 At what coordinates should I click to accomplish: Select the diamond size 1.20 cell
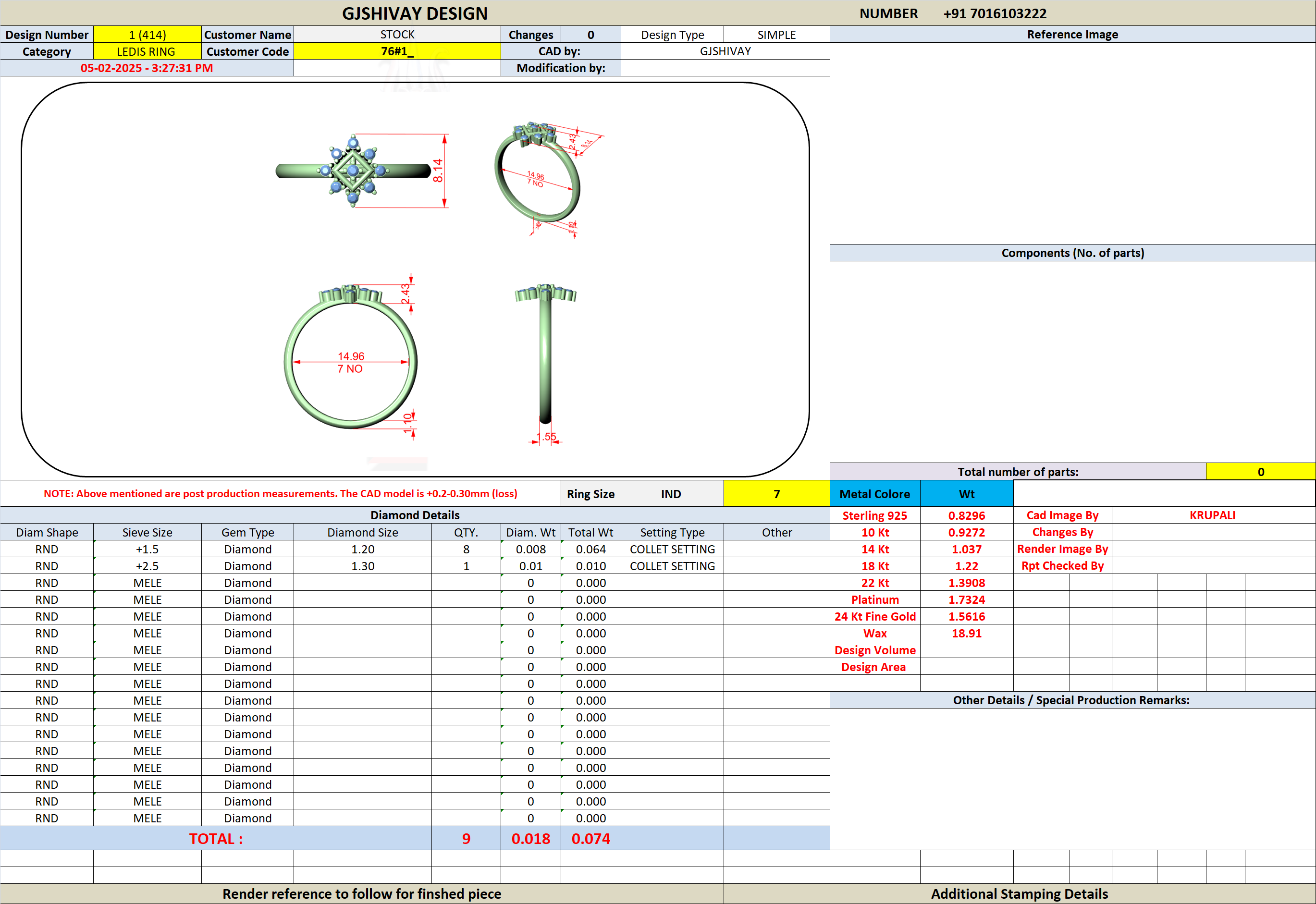click(x=363, y=550)
